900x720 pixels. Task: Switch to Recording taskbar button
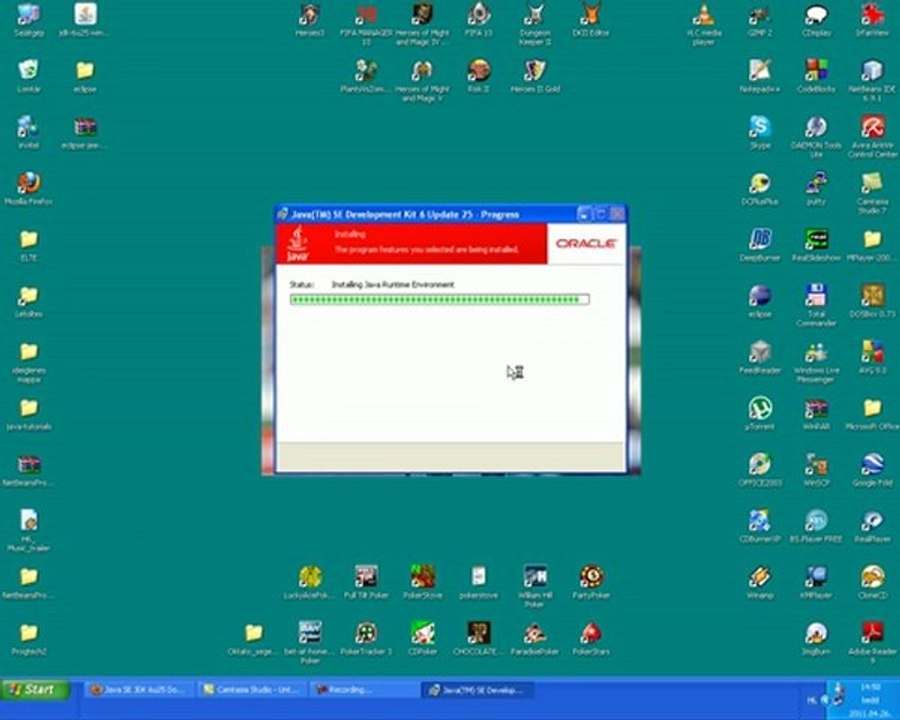pyautogui.click(x=366, y=690)
